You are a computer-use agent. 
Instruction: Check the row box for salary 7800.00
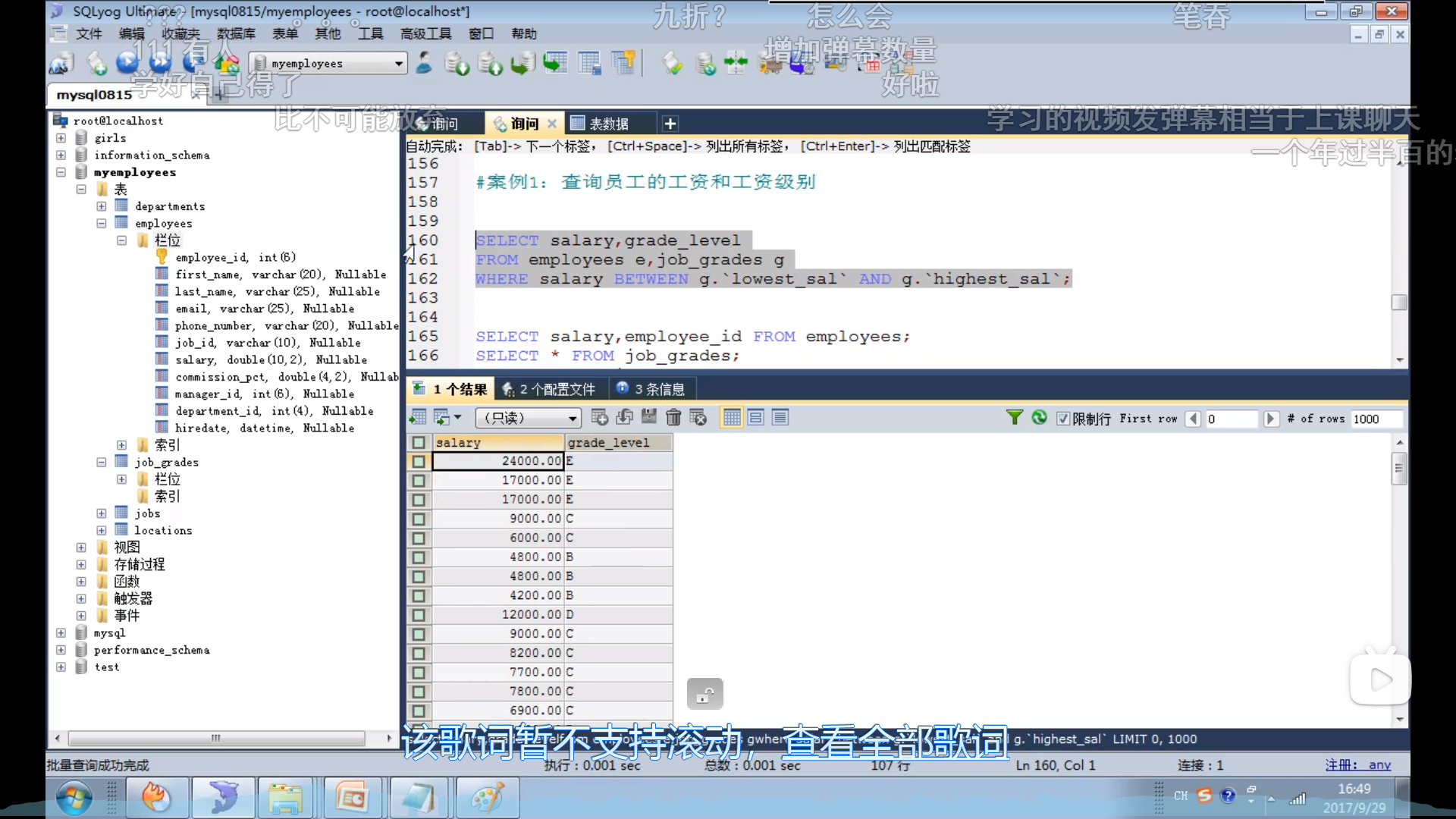419,692
